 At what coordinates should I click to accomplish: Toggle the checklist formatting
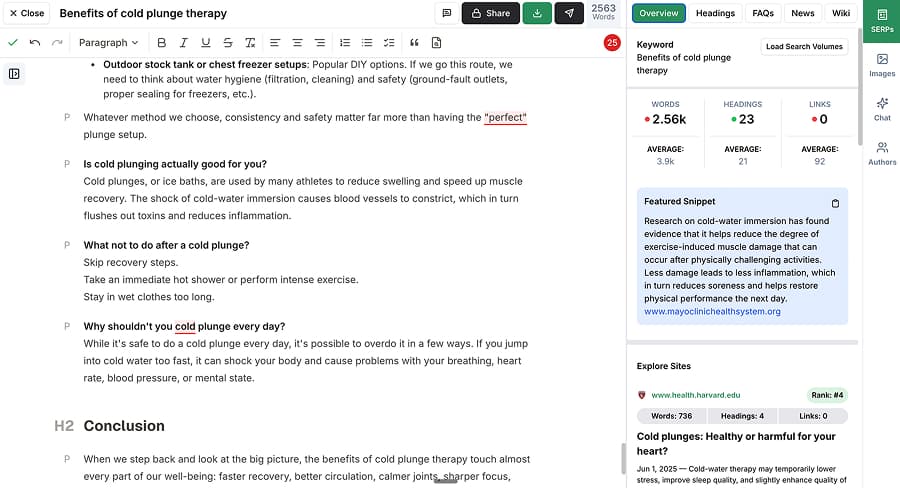(x=390, y=43)
